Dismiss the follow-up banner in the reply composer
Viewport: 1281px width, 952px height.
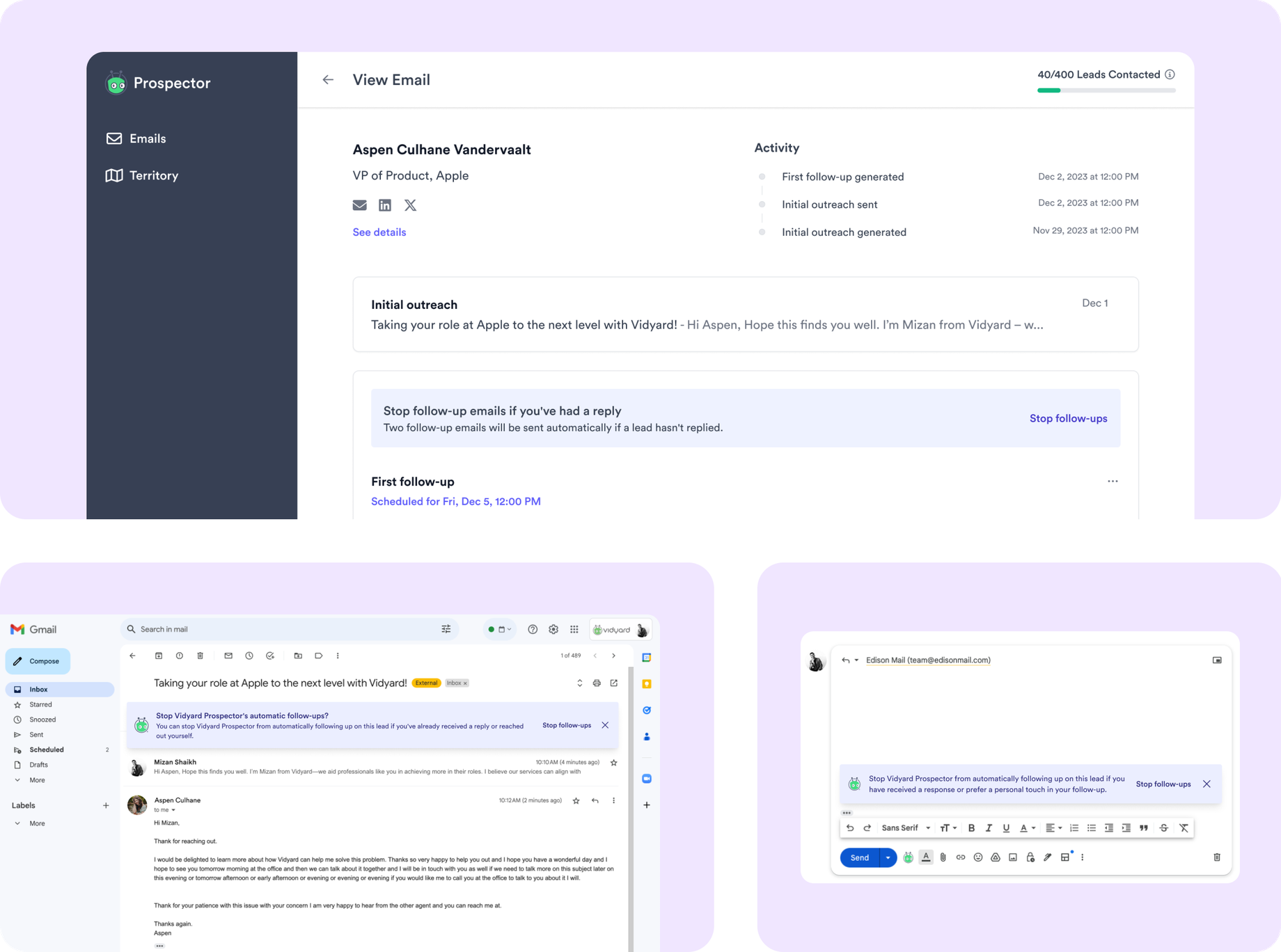[x=1207, y=784]
